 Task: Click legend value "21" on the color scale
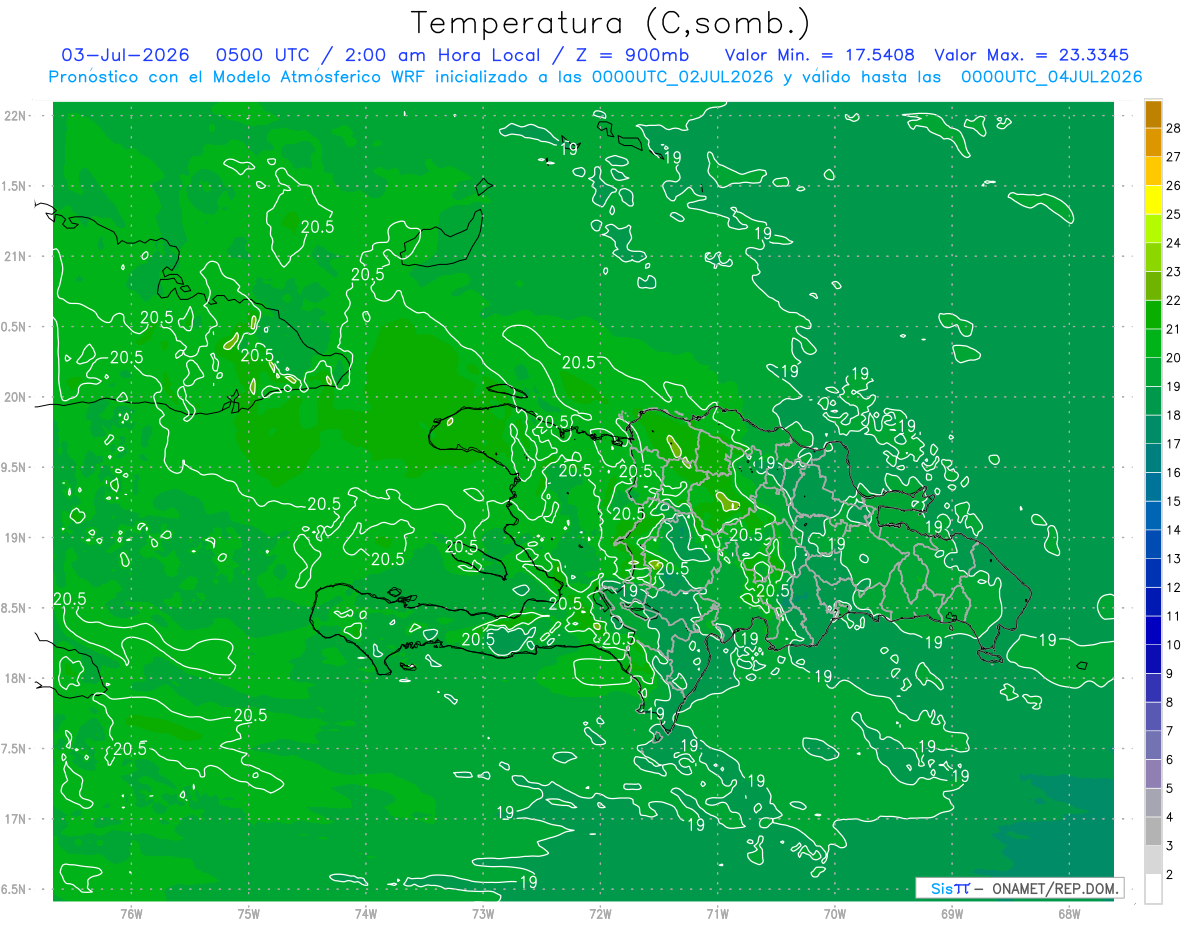(x=1174, y=329)
